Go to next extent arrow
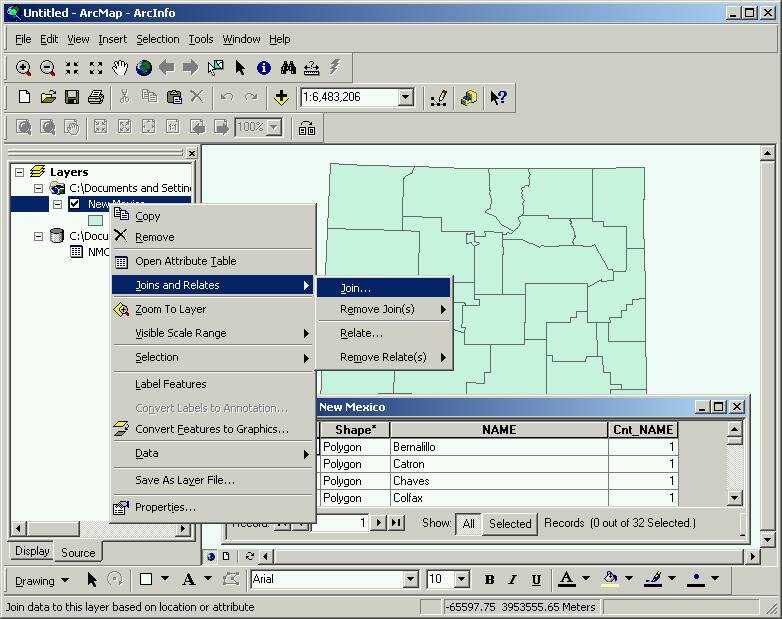Screen dimensions: 782x619 pyautogui.click(x=190, y=67)
